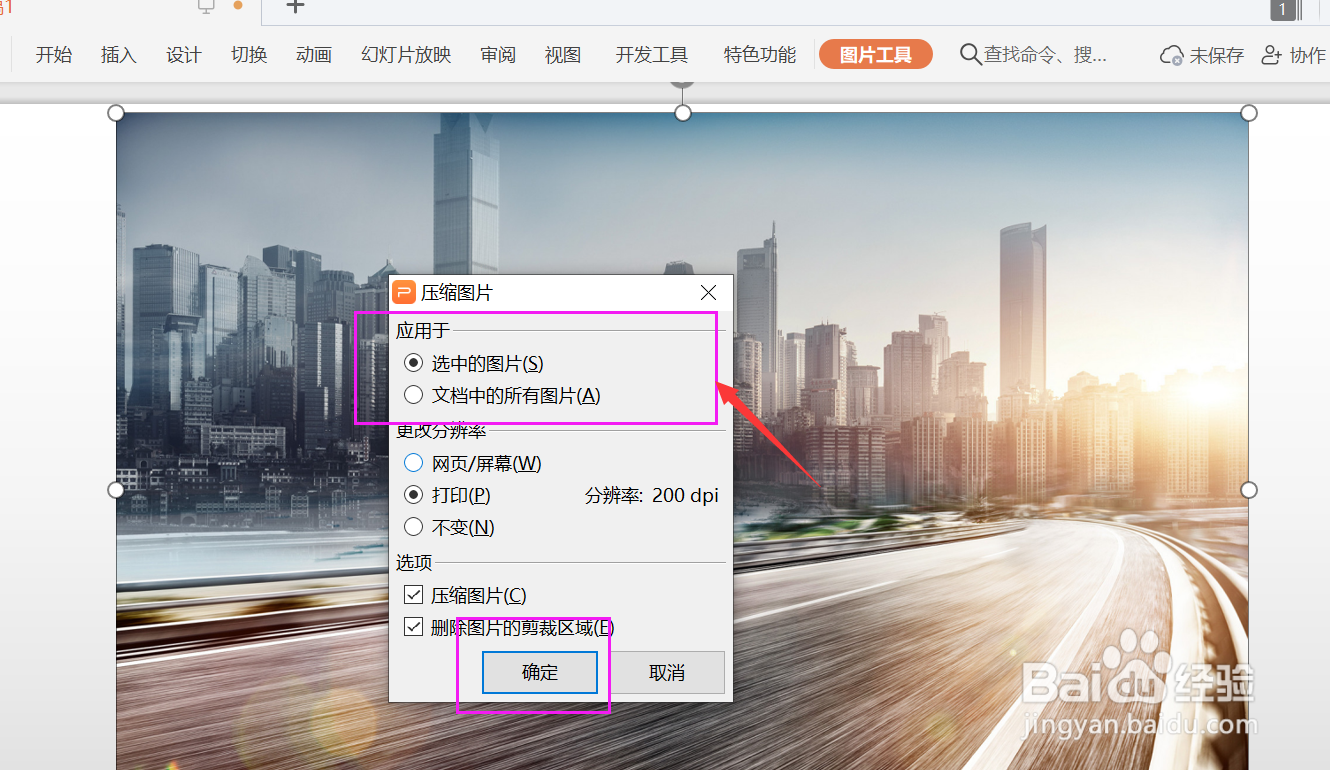
Task: Click the left-middle image resize handle
Action: [x=116, y=490]
